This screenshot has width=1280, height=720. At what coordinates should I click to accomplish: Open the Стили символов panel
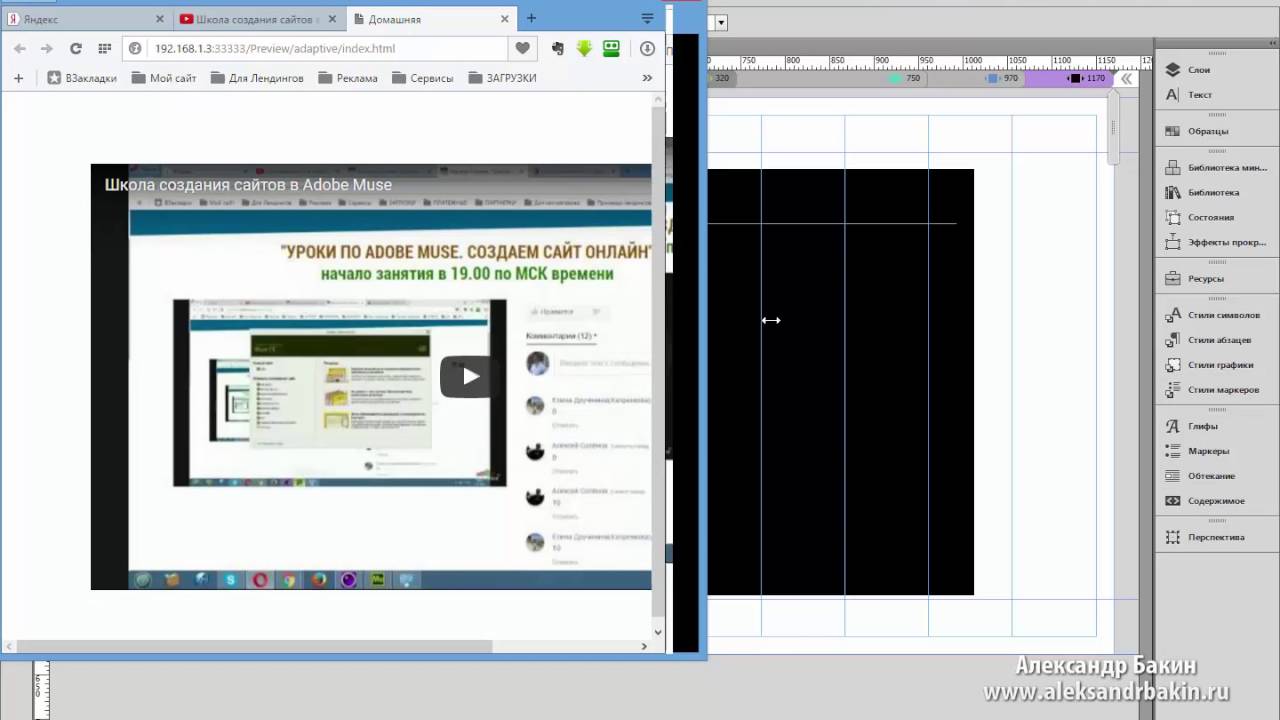tap(1212, 315)
